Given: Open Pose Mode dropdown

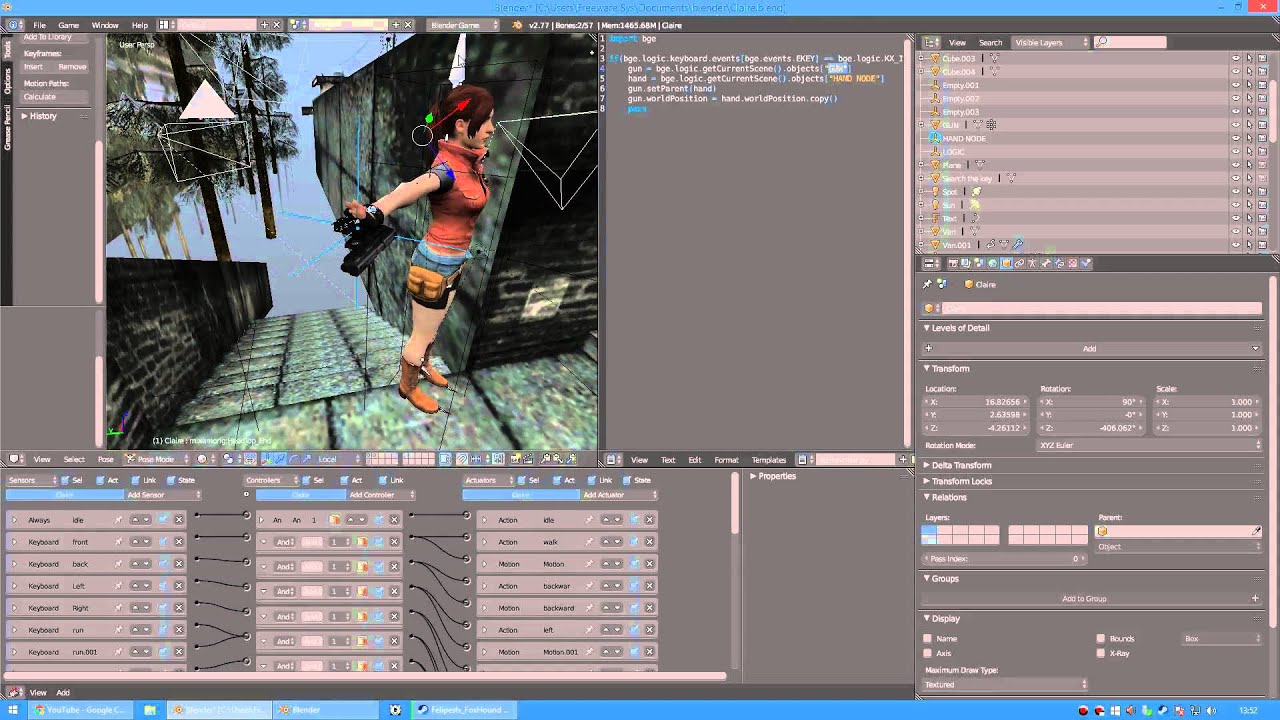Looking at the screenshot, I should tap(157, 459).
